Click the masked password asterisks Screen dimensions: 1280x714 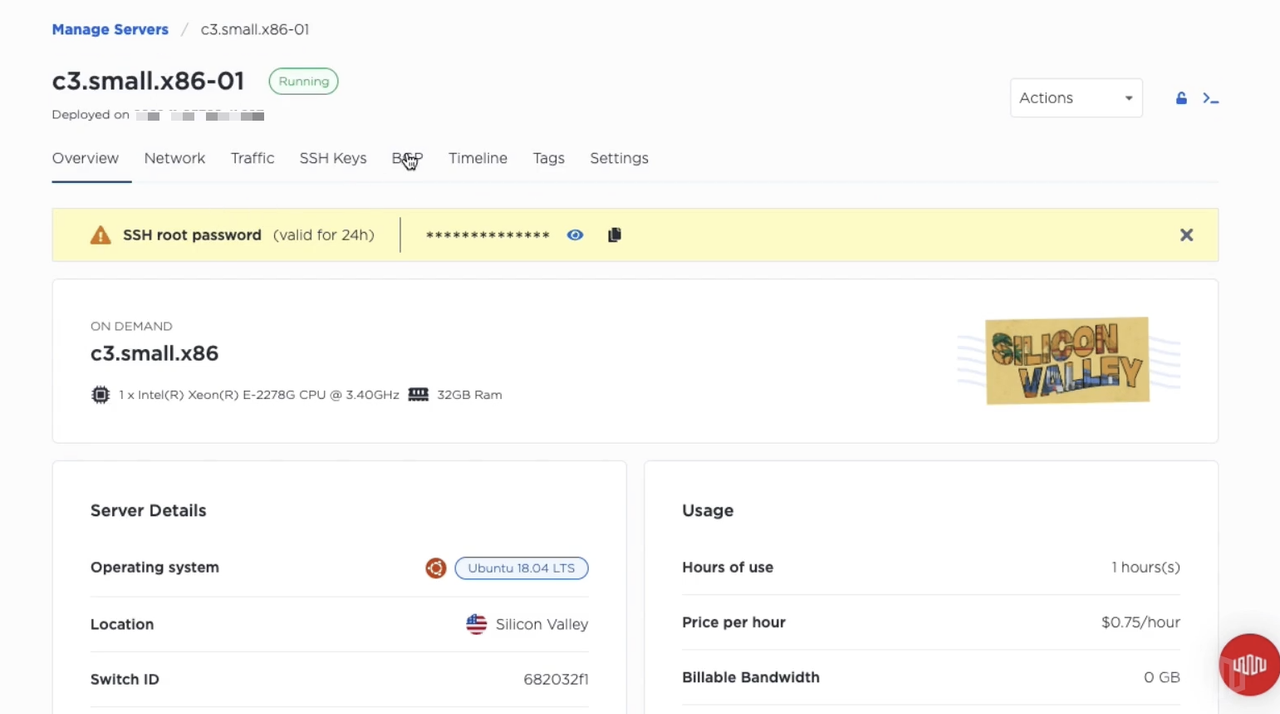(x=488, y=236)
